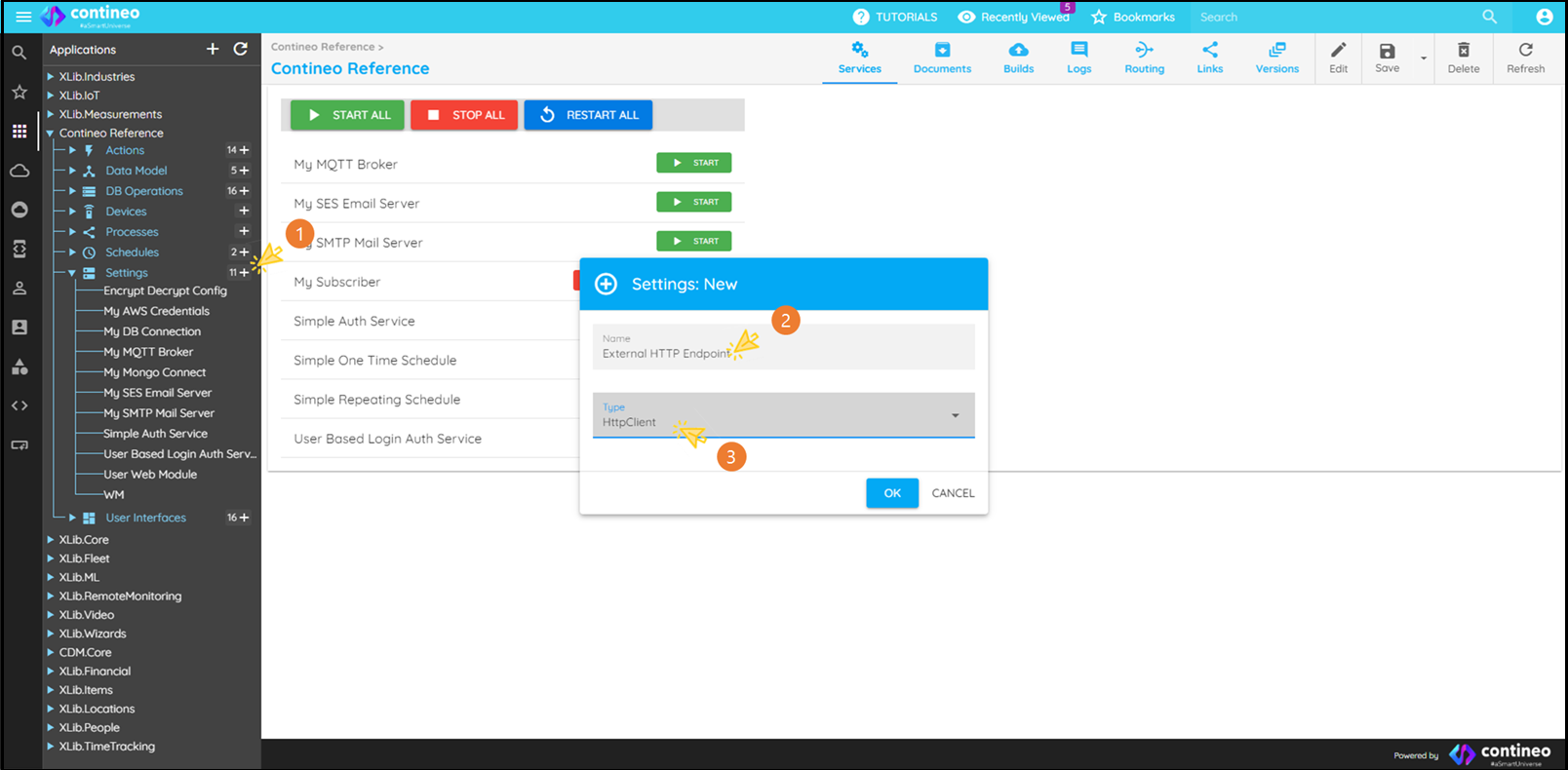Select User Web Module setting
Image resolution: width=1568 pixels, height=770 pixels.
coord(150,475)
